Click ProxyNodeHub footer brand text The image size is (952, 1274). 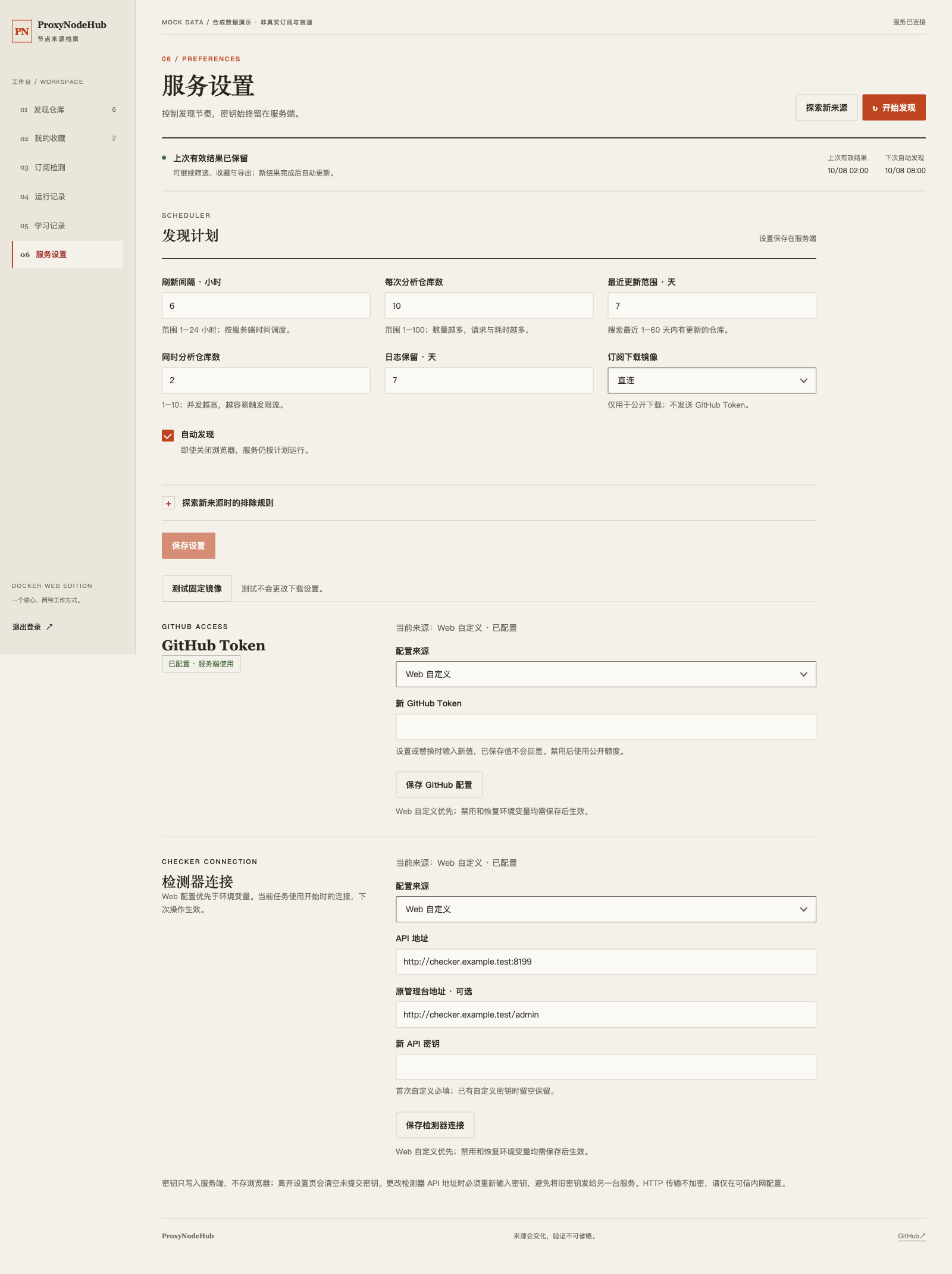[187, 1236]
